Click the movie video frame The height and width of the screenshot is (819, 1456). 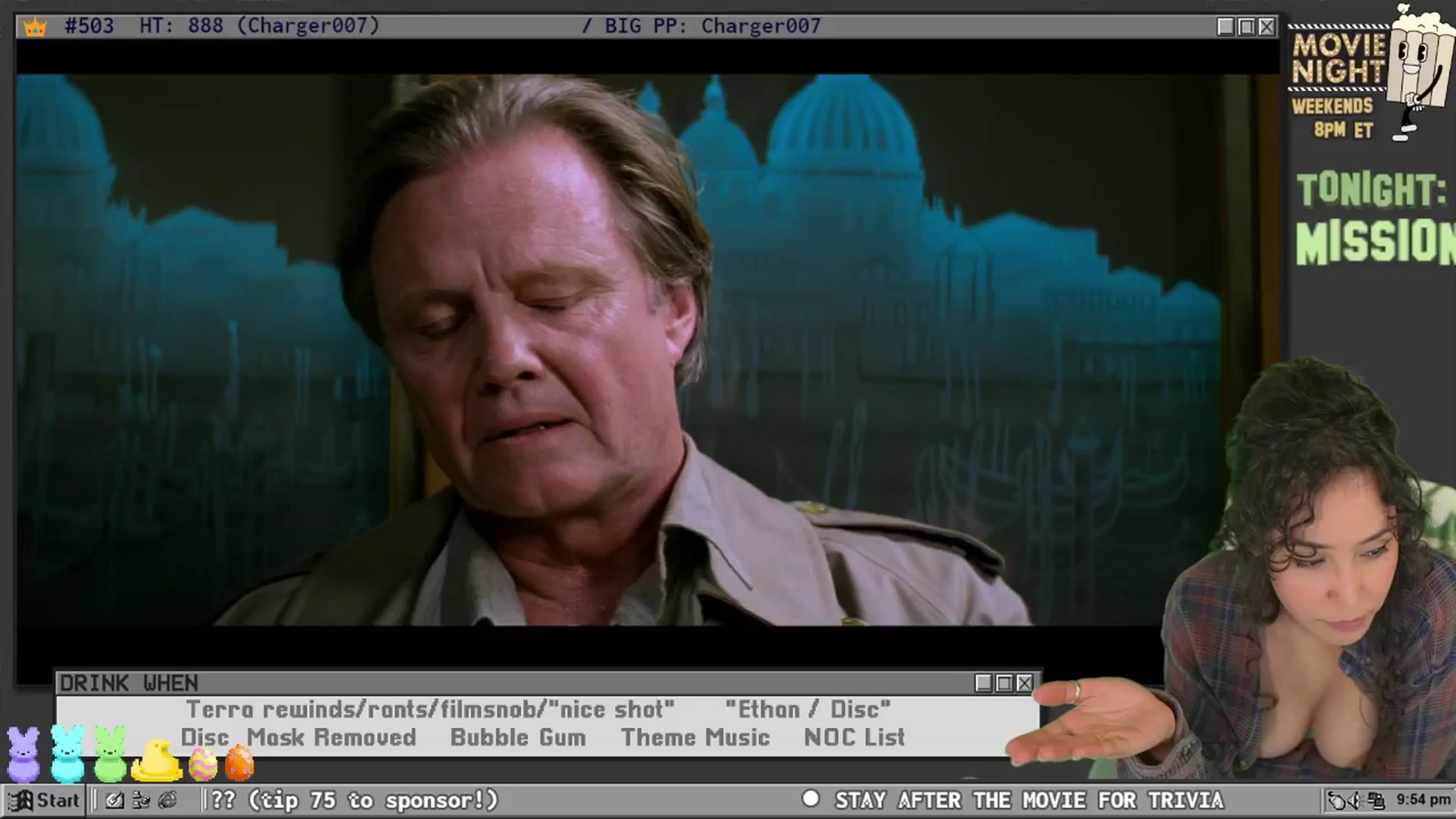(x=648, y=350)
